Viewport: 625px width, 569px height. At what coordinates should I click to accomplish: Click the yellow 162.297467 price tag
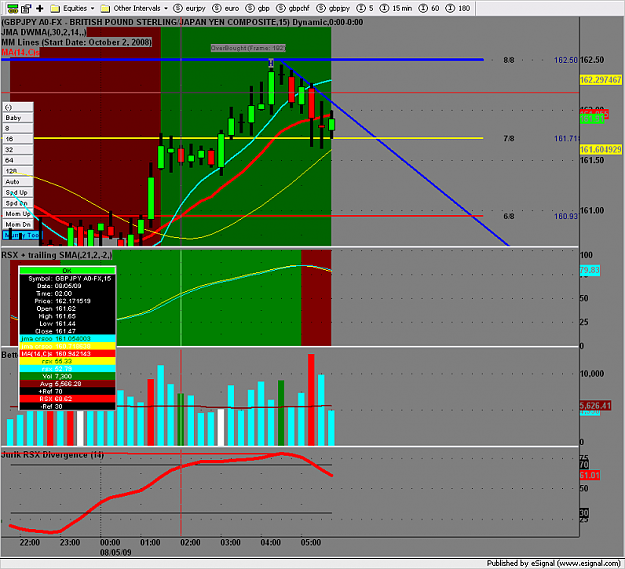(601, 80)
